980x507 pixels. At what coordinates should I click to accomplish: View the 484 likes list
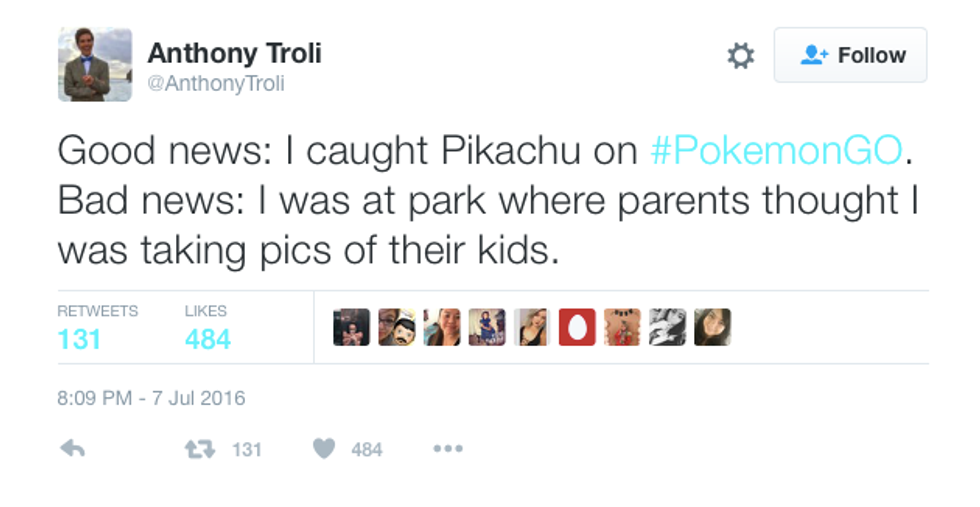click(x=207, y=339)
